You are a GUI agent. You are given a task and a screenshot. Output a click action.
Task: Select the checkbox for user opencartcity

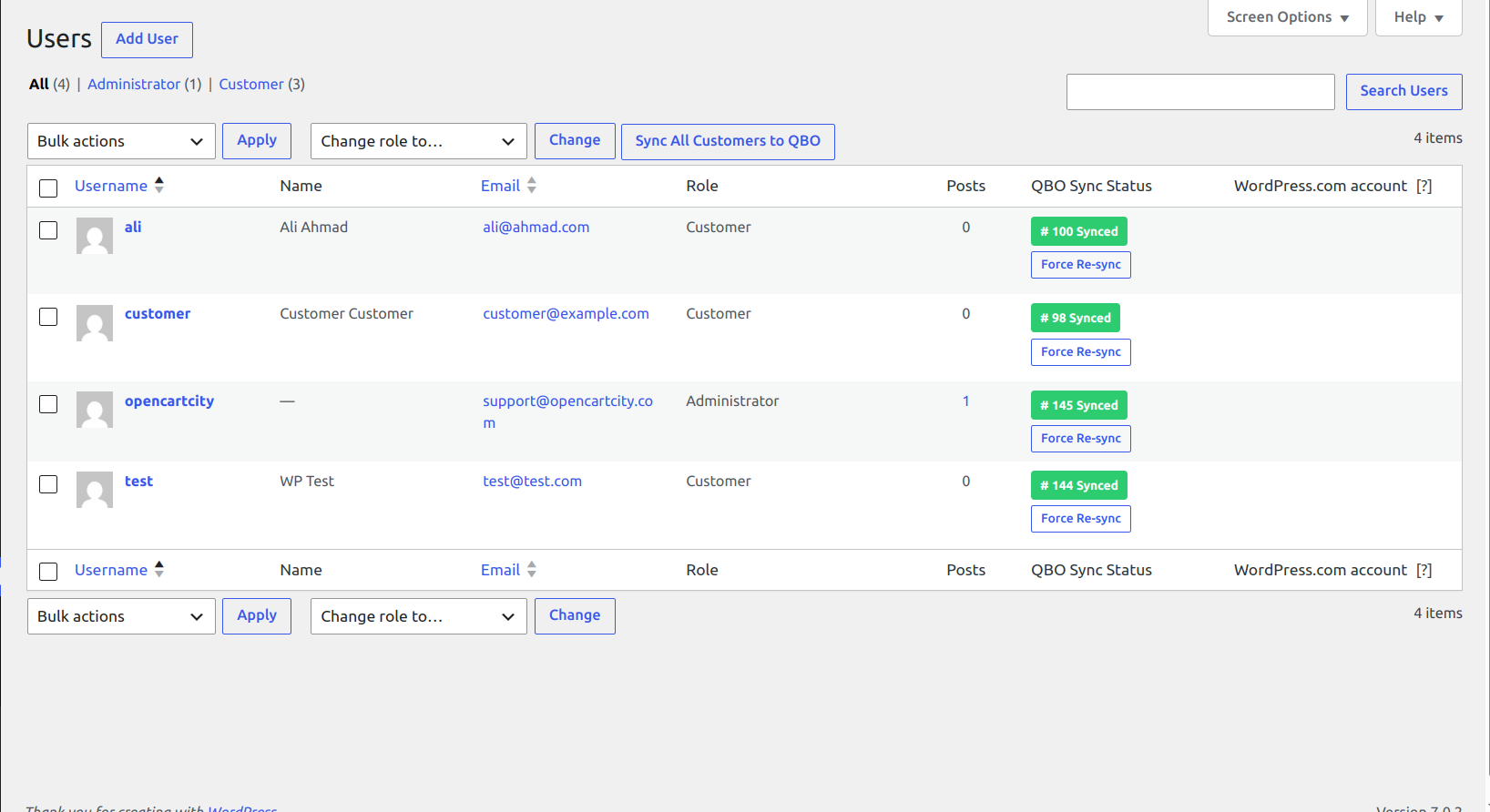click(48, 404)
